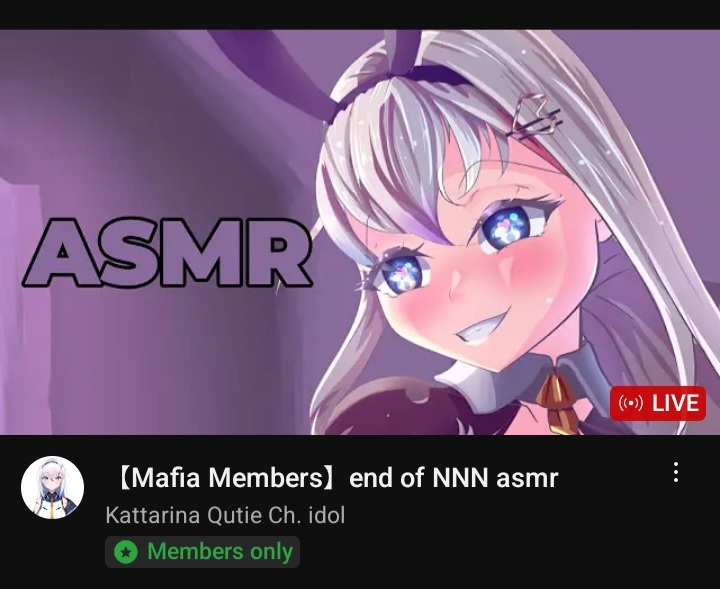Click the word idol in channel name
The image size is (720, 589).
(327, 515)
